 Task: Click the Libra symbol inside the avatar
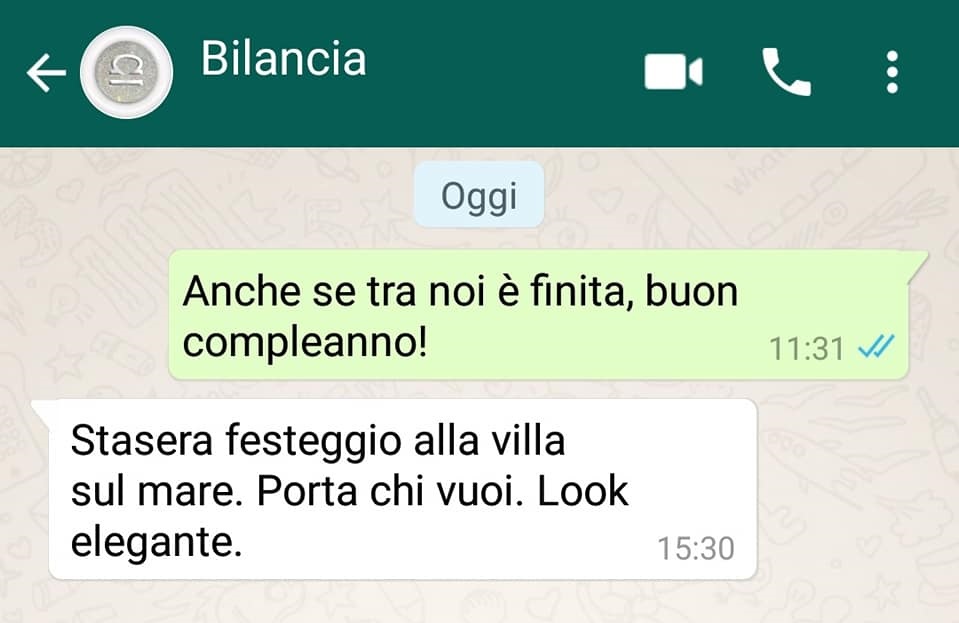pos(126,72)
